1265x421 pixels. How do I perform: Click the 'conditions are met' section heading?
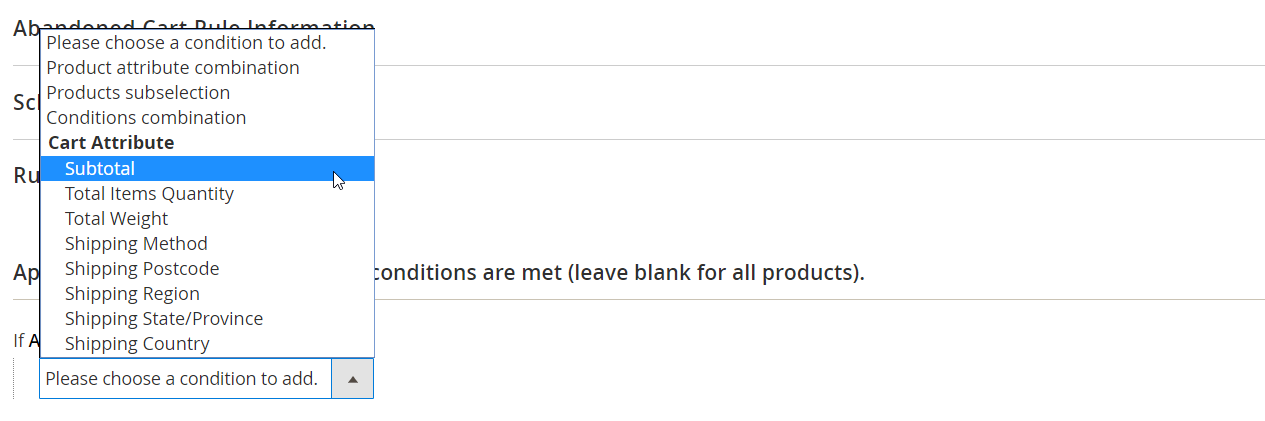tap(617, 272)
